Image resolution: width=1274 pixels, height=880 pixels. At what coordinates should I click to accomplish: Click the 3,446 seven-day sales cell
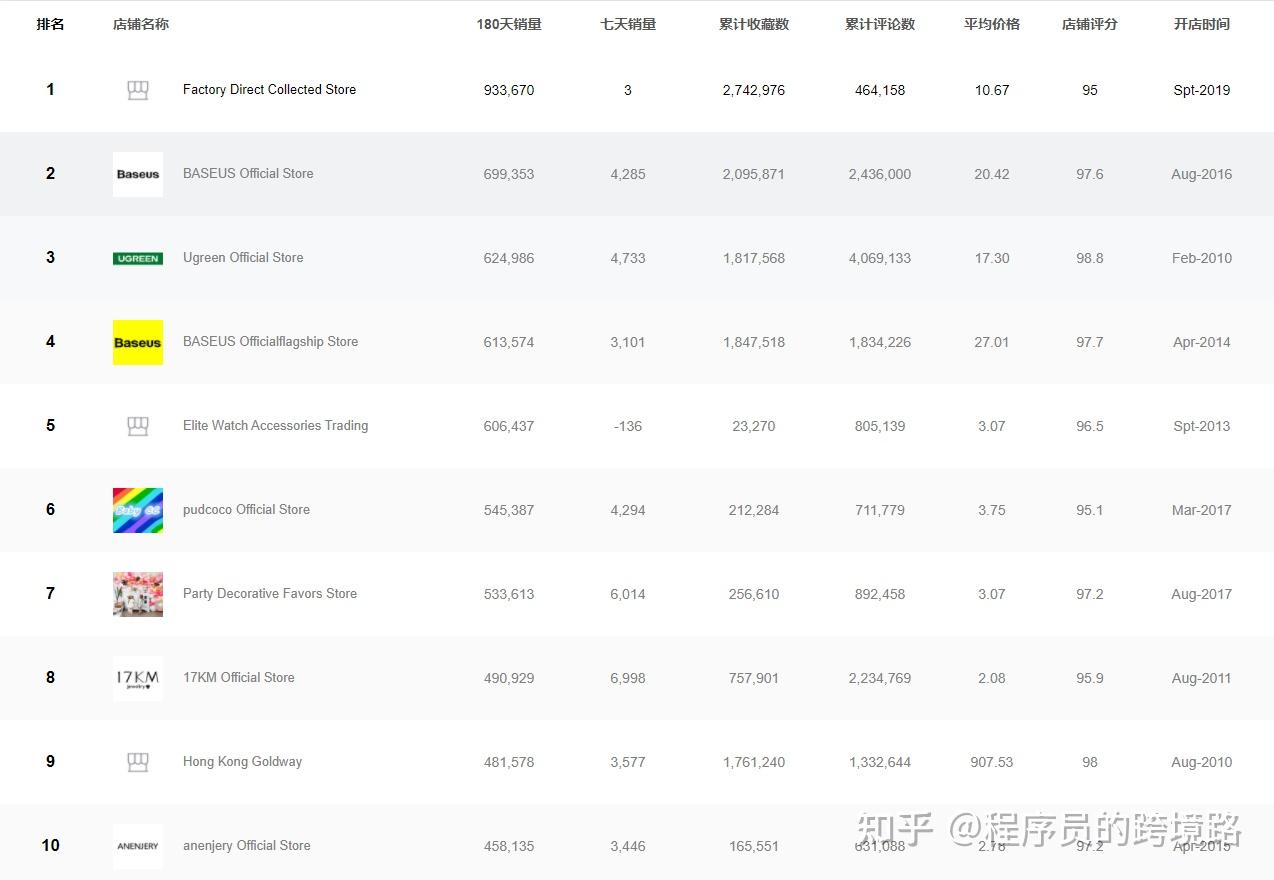[x=628, y=846]
